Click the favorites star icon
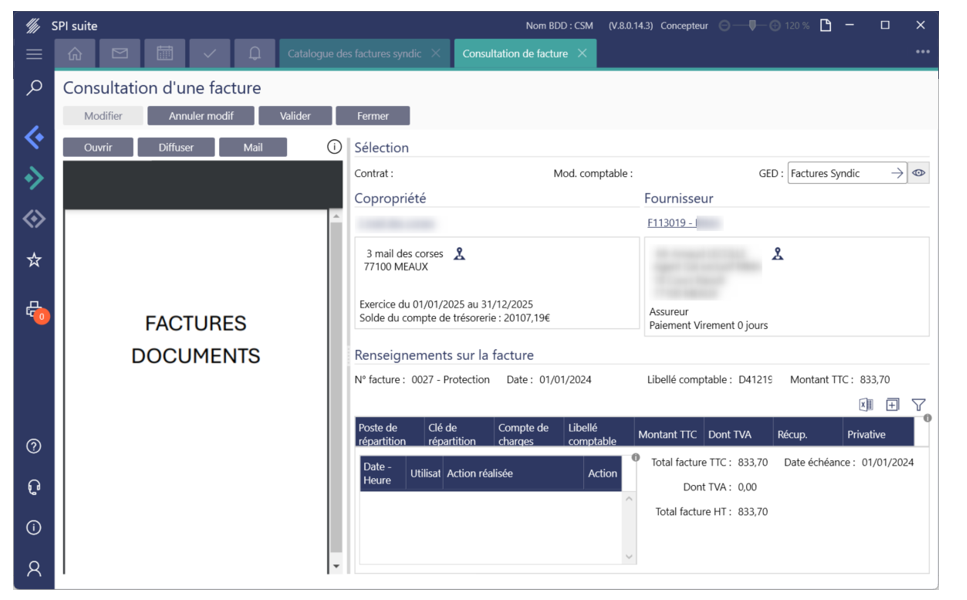 (34, 260)
